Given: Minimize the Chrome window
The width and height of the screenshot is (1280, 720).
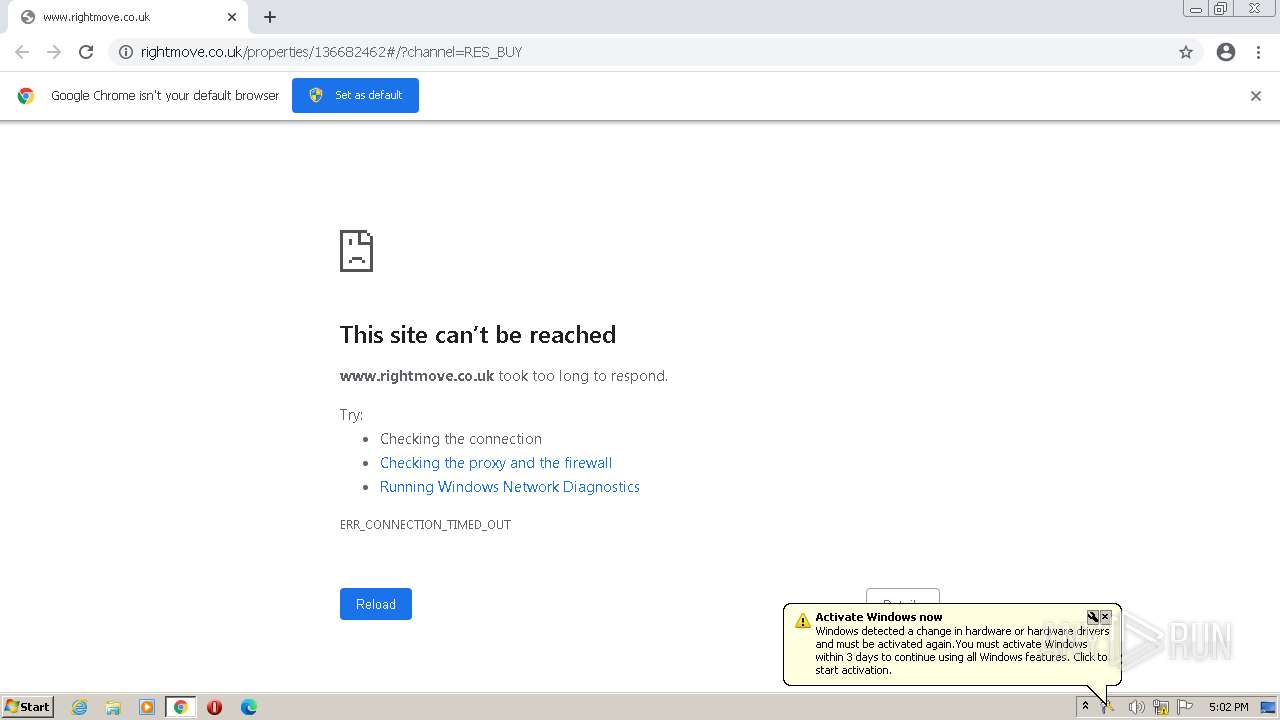Looking at the screenshot, I should pos(1196,9).
